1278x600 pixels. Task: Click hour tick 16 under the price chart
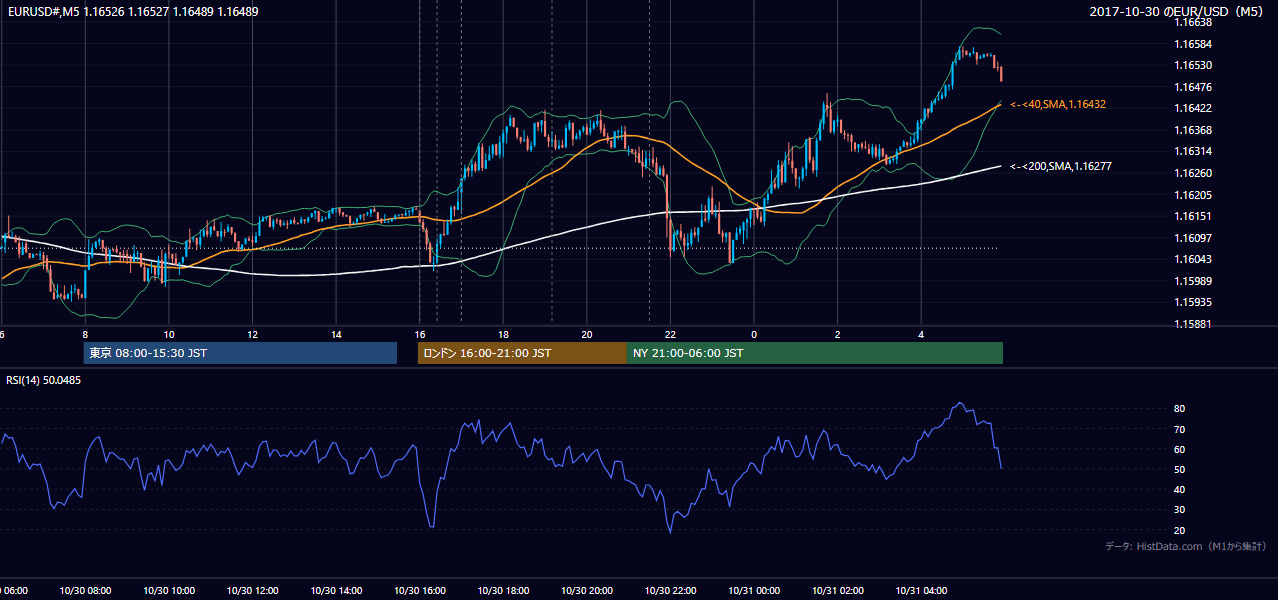[420, 334]
